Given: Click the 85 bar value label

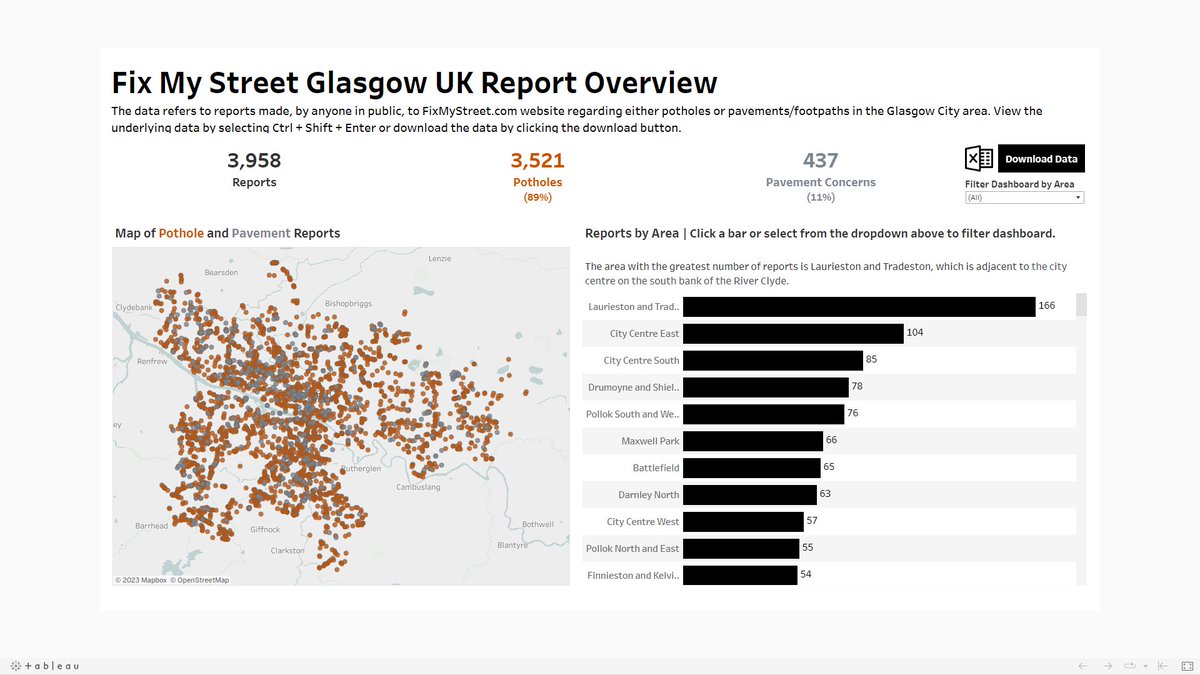Looking at the screenshot, I should point(872,360).
